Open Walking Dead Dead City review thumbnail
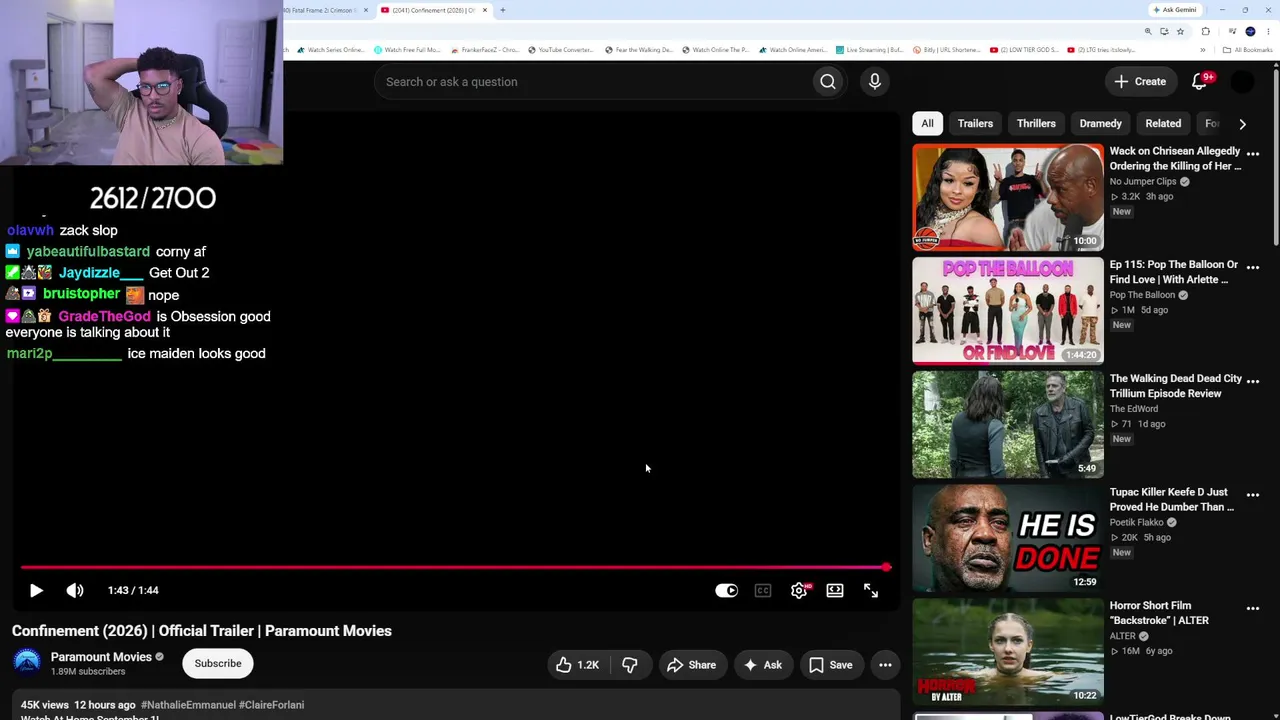This screenshot has height=720, width=1280. pos(1008,424)
